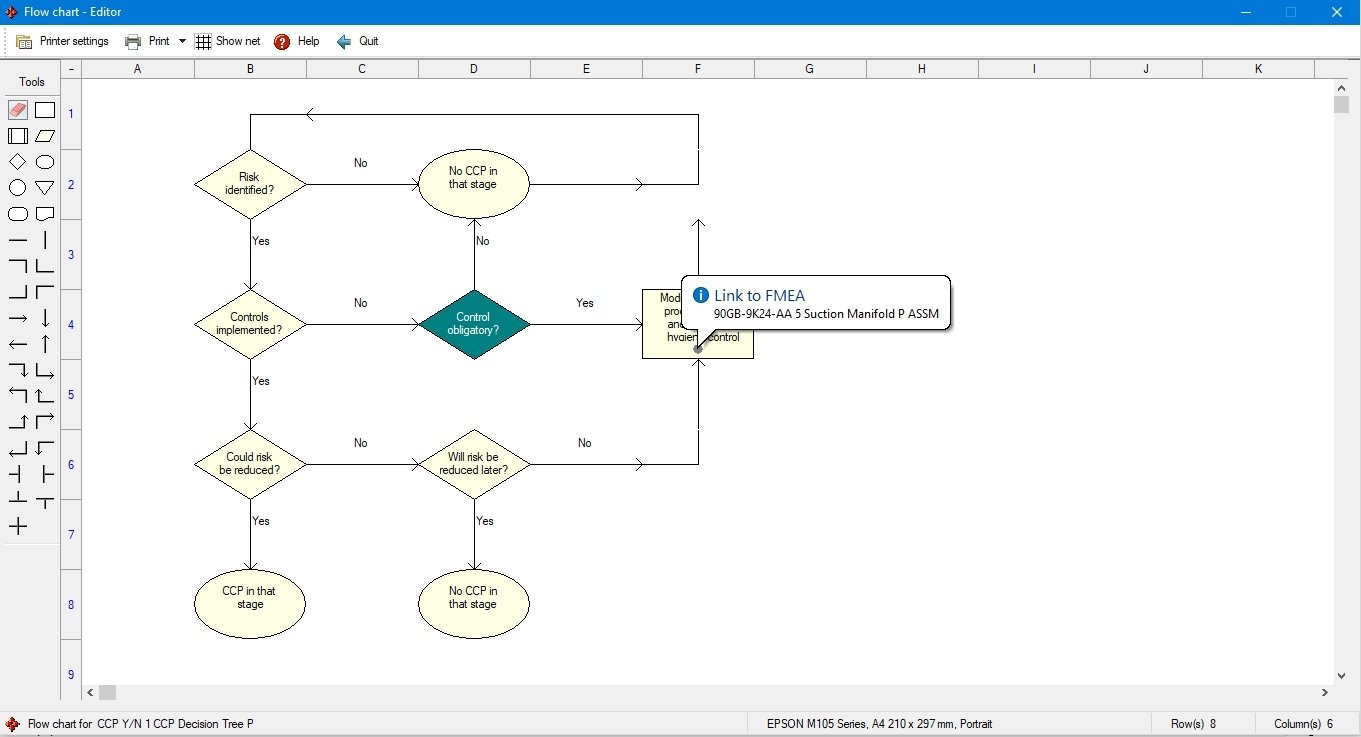Image resolution: width=1361 pixels, height=737 pixels.
Task: Toggle Show net grid
Action: click(x=228, y=41)
